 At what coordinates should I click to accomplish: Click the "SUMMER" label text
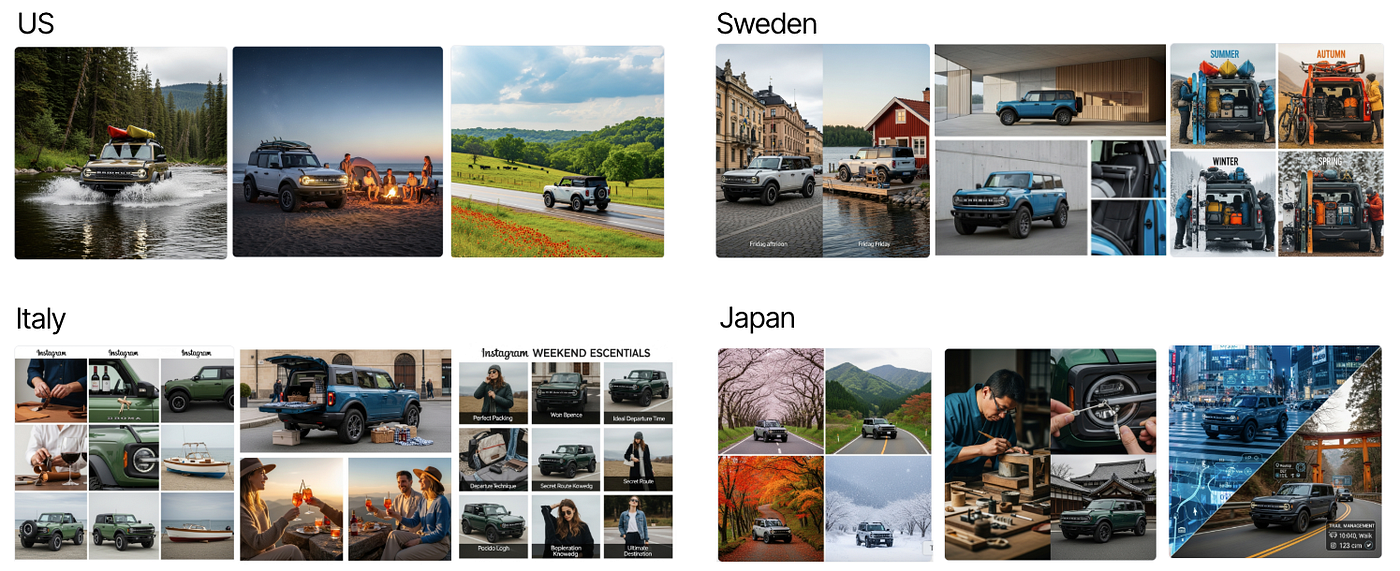click(x=1224, y=54)
